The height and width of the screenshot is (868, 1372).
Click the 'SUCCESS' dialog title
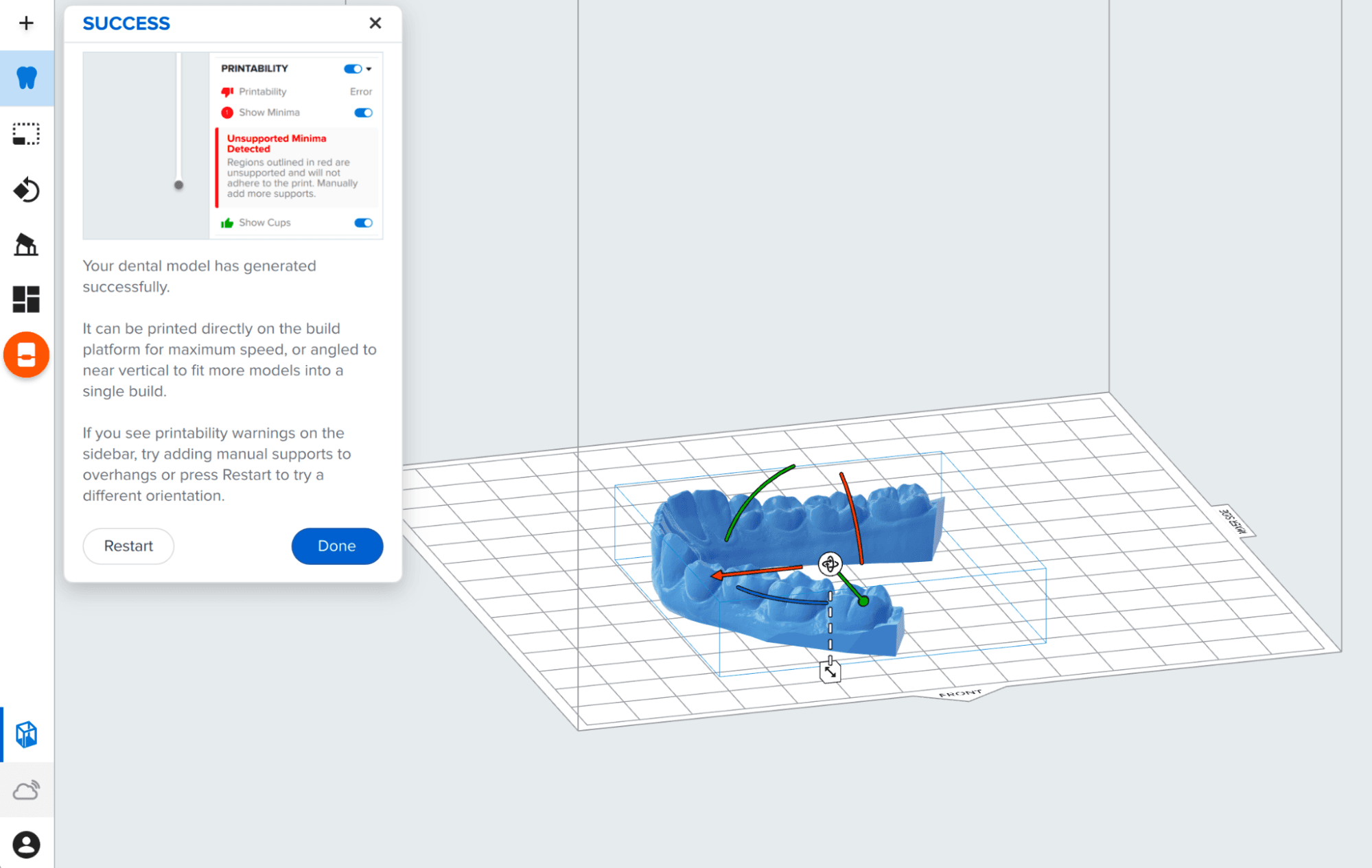coord(126,23)
